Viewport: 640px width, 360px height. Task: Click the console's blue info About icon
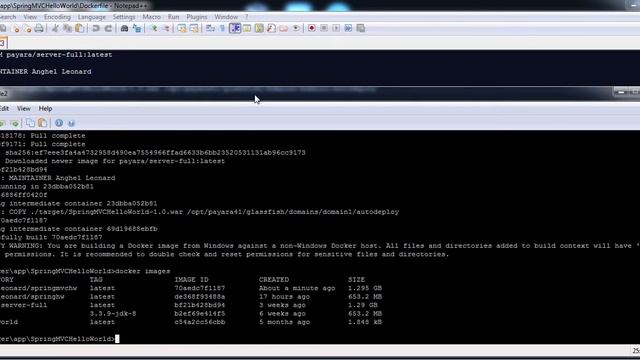click(59, 123)
